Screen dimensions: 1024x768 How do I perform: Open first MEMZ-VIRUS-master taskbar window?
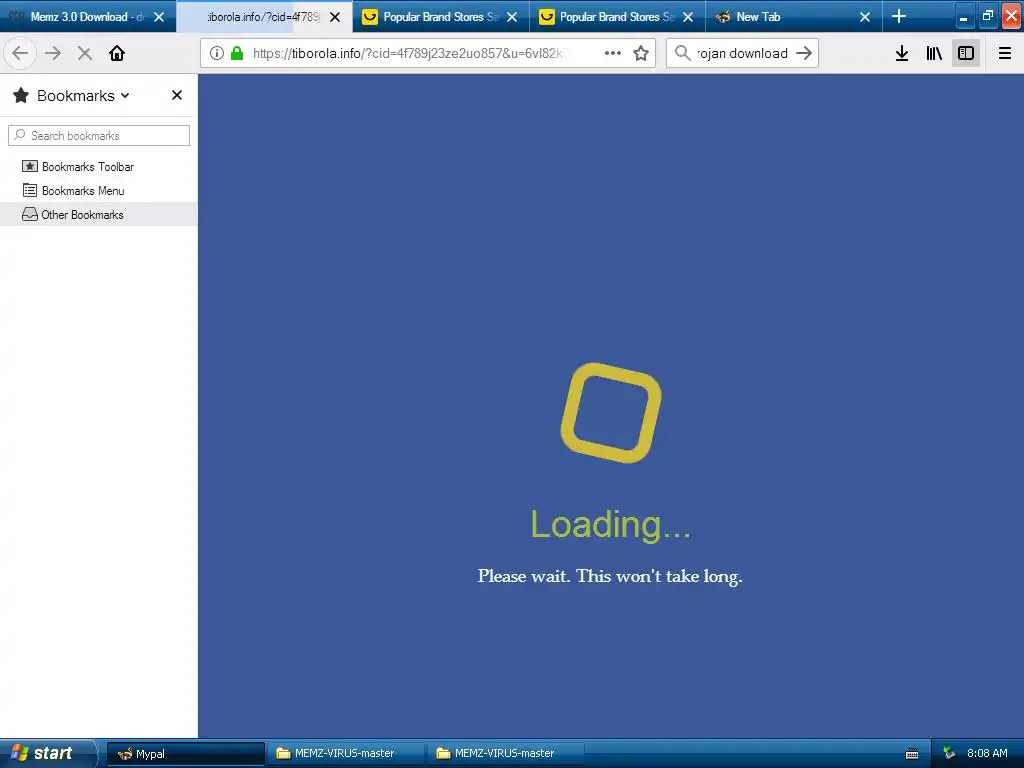click(x=345, y=754)
